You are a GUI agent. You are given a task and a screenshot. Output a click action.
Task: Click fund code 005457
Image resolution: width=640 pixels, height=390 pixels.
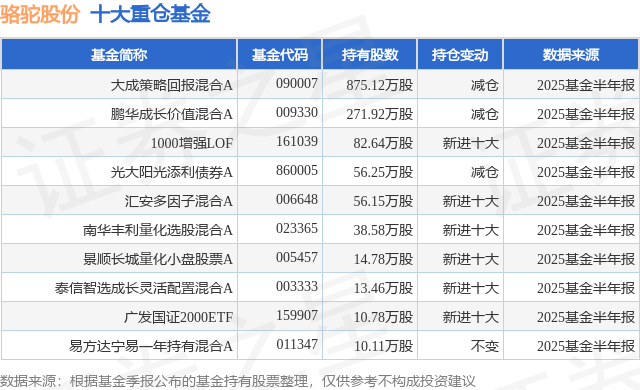pyautogui.click(x=297, y=257)
